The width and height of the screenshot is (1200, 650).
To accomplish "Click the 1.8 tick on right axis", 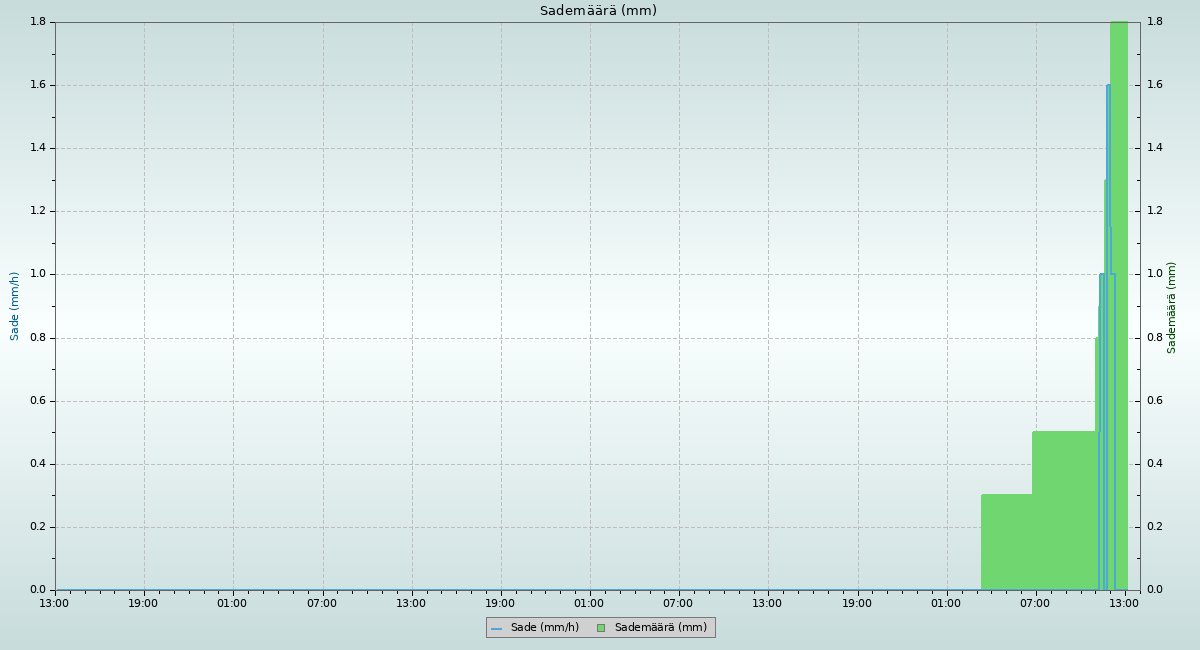I will pyautogui.click(x=1155, y=22).
